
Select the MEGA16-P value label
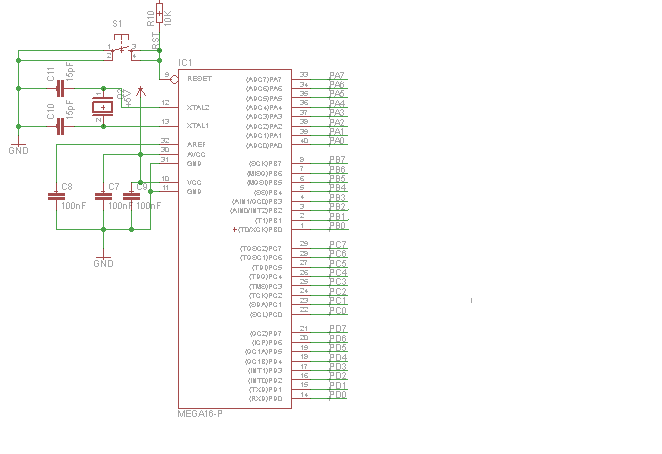(x=200, y=414)
